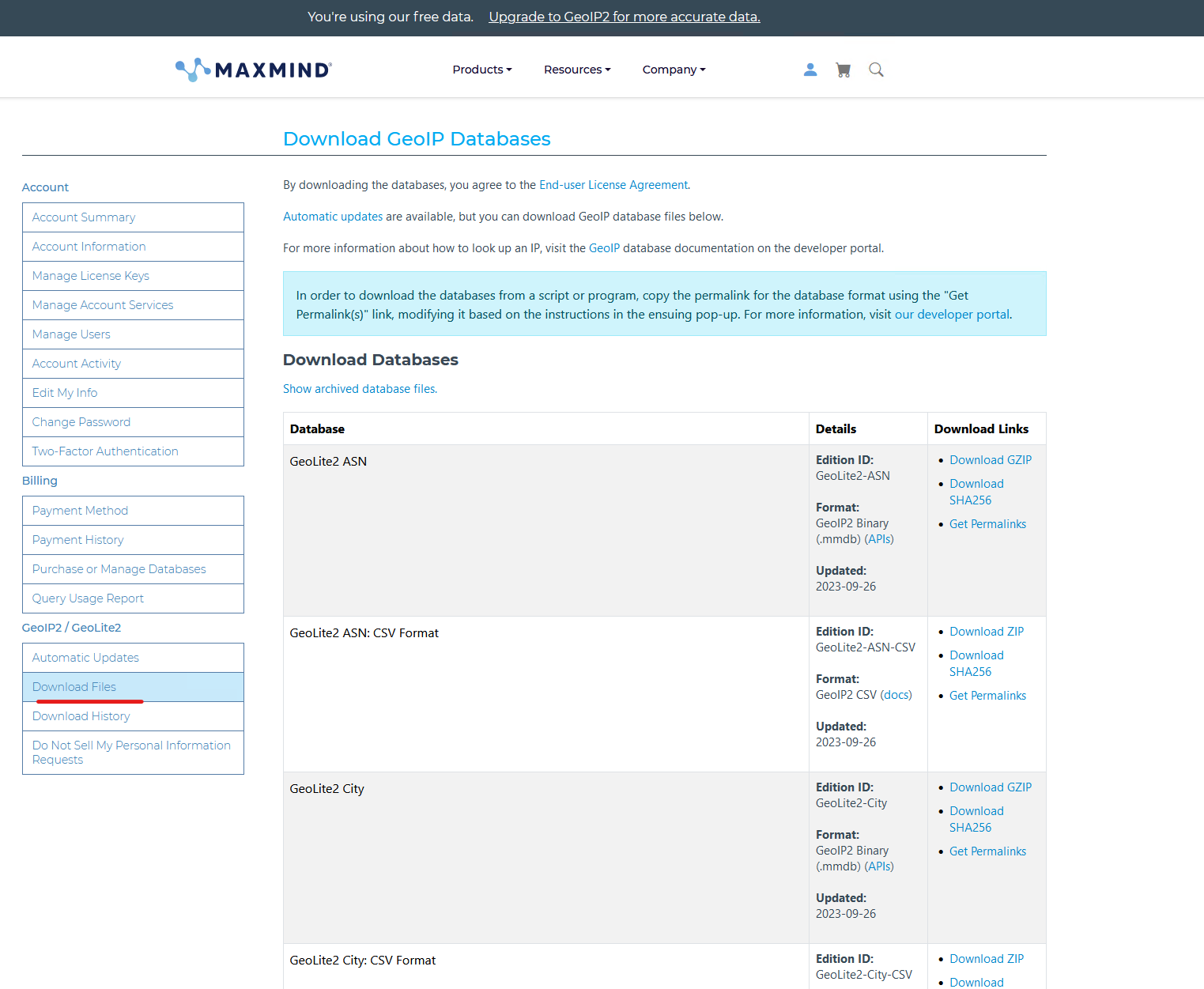Open Query Usage Report in sidebar
The height and width of the screenshot is (989, 1204).
(88, 598)
